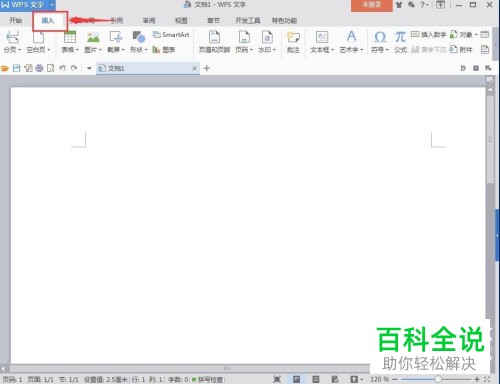Open 页眉和页脚 header and footer
This screenshot has height=384, width=500.
point(214,42)
